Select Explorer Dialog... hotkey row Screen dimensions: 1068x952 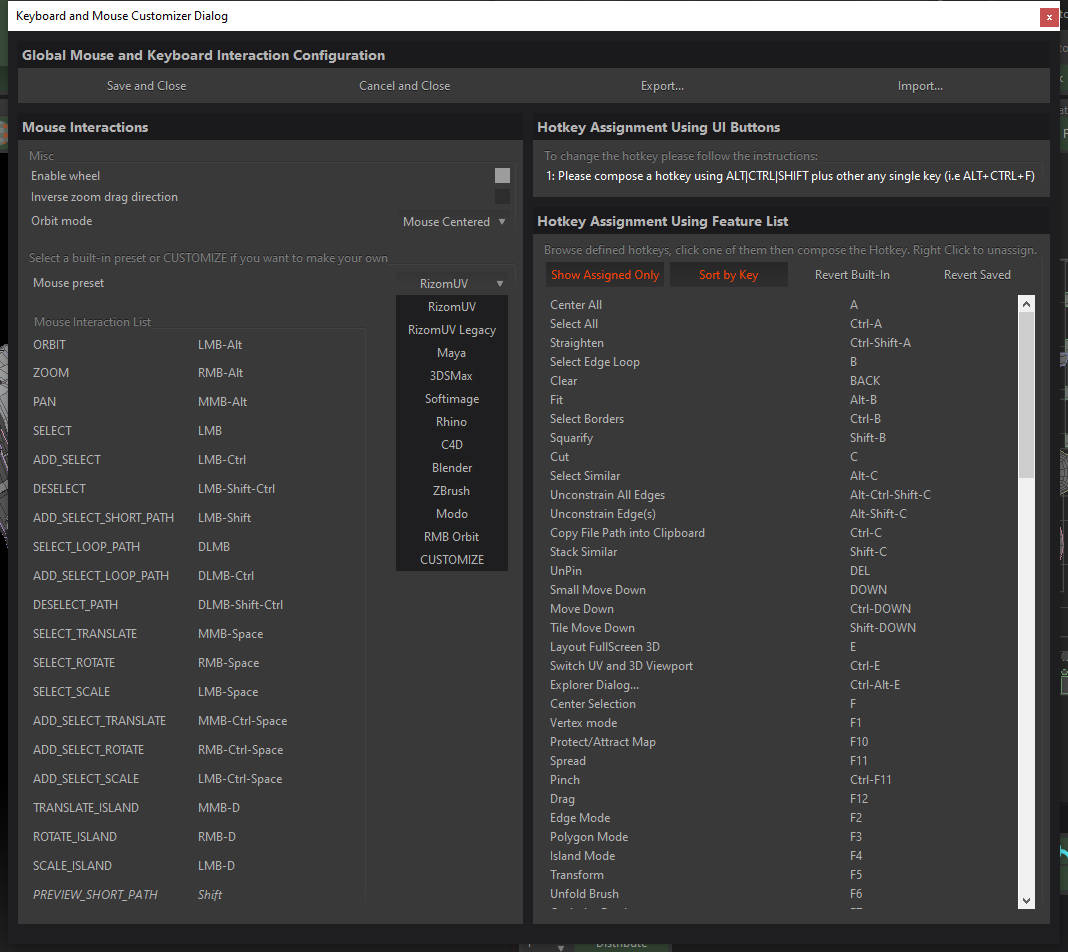780,685
